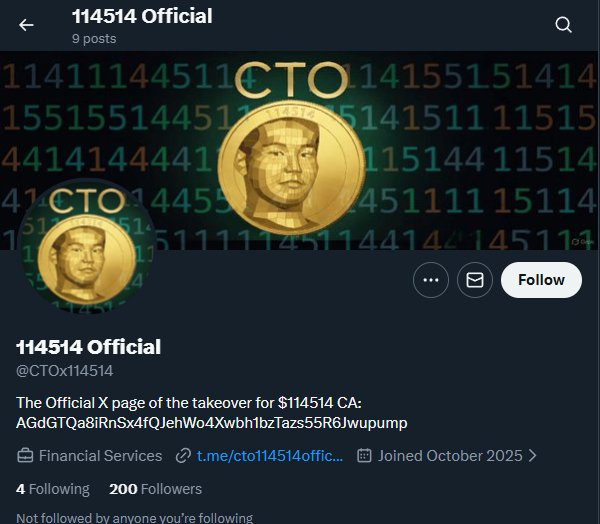This screenshot has width=600, height=524.
Task: Click "Not followed by anyone you're following"
Action: [x=135, y=518]
